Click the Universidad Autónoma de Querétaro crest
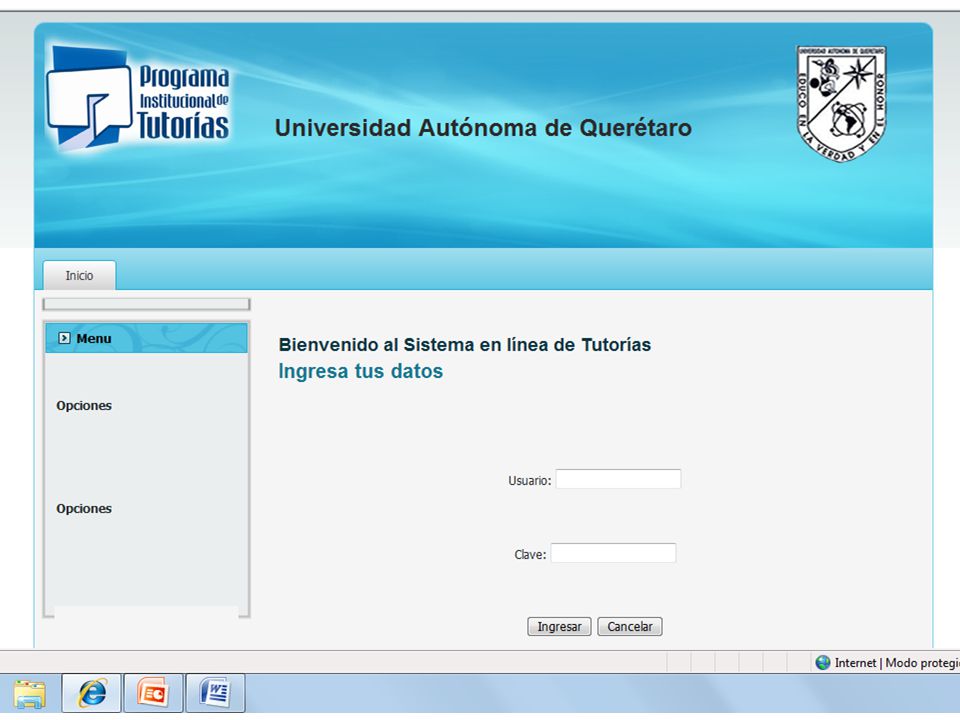Screen dimensions: 960x720 click(x=841, y=103)
